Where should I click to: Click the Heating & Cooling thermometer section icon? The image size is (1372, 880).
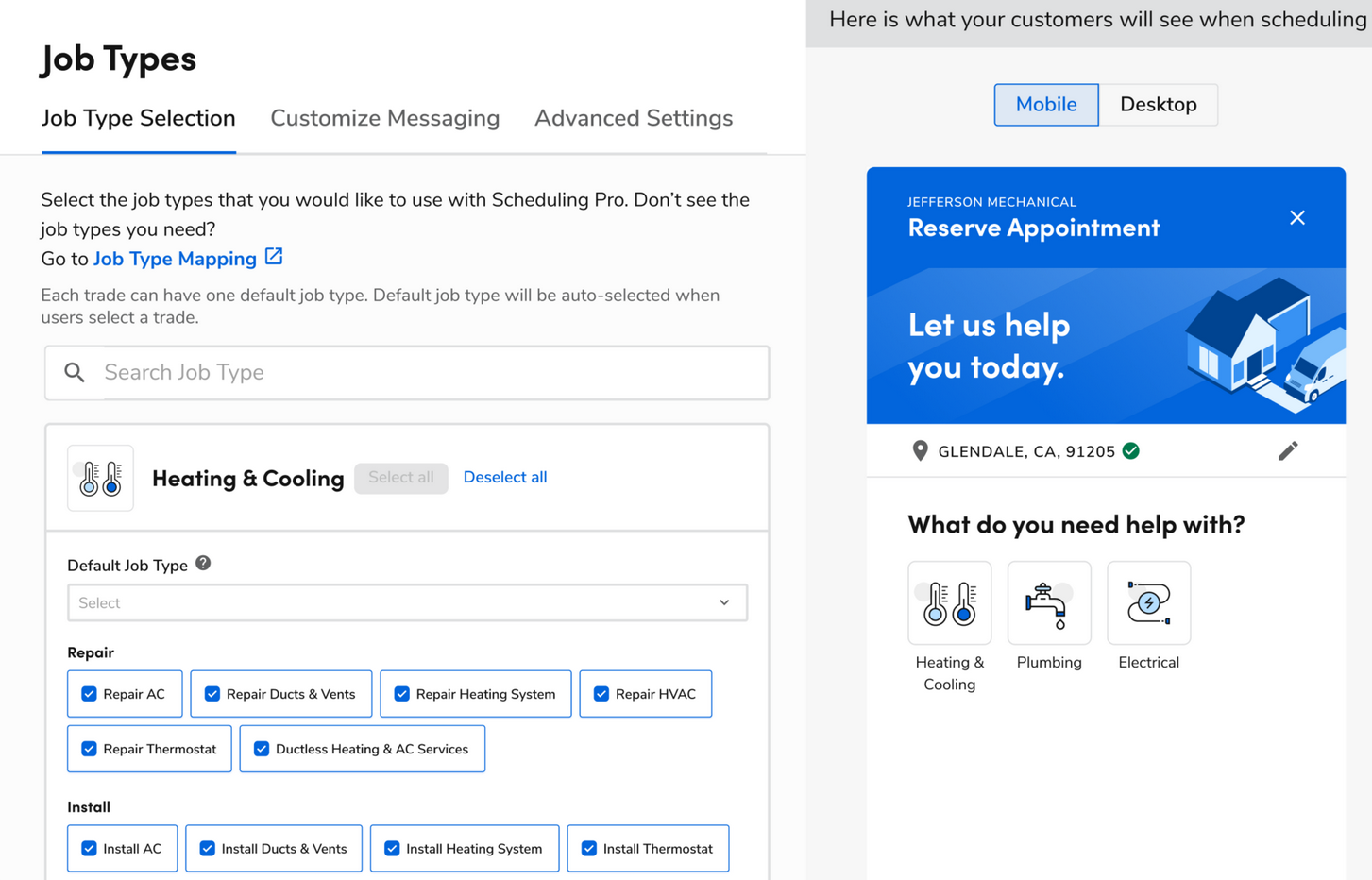point(100,478)
